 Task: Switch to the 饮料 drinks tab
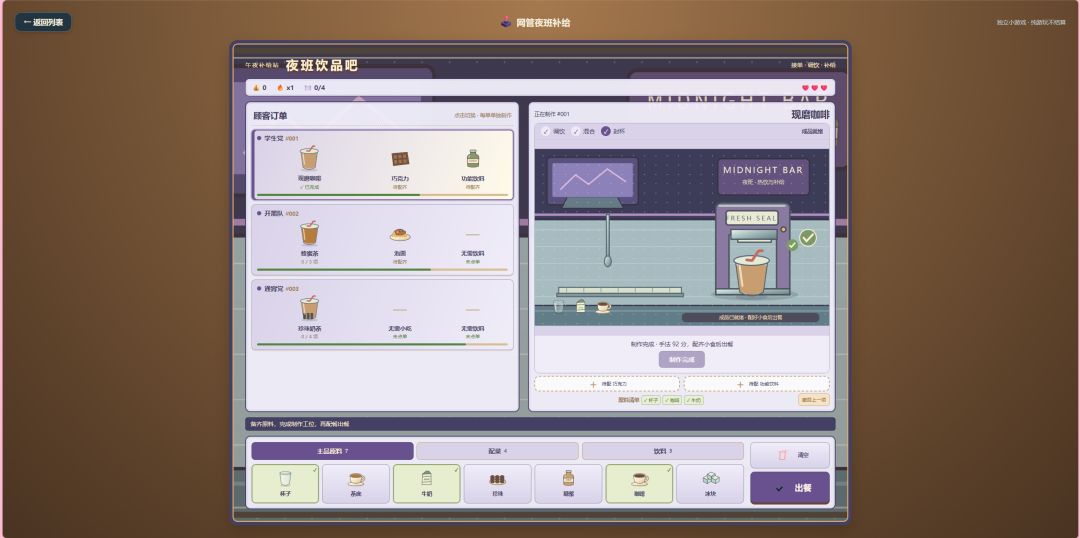(663, 451)
